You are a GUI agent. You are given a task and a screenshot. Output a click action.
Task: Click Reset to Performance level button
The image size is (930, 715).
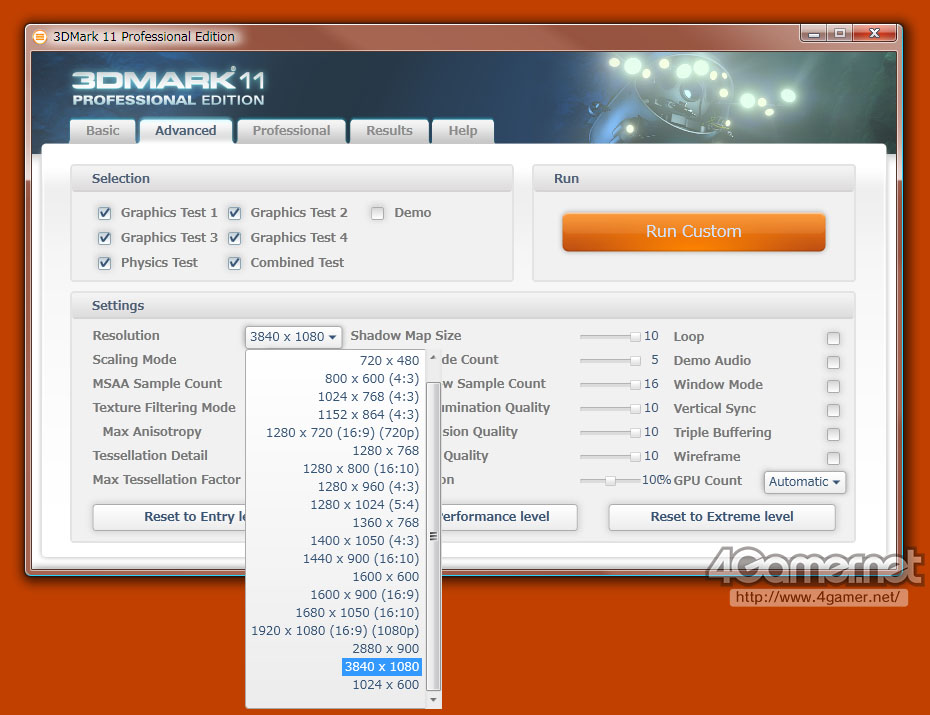pyautogui.click(x=509, y=517)
